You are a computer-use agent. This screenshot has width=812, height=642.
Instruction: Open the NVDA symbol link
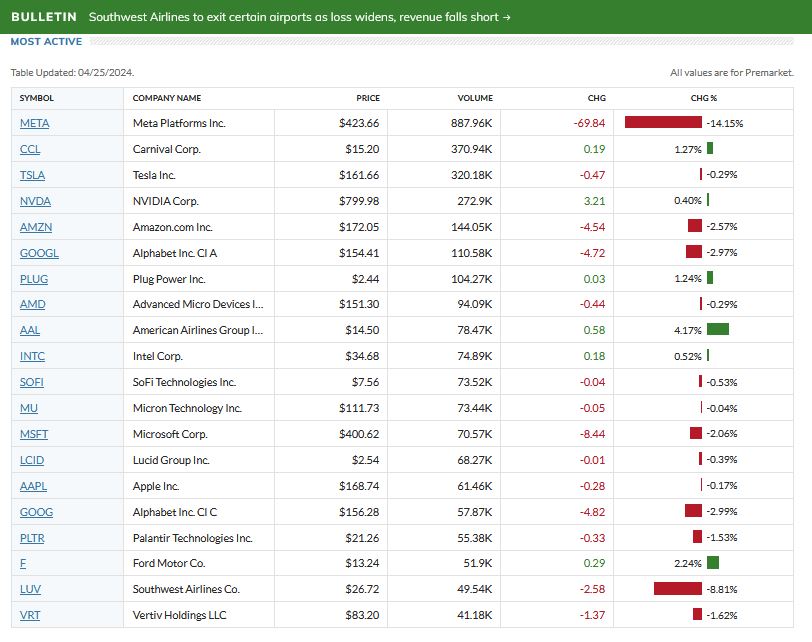click(35, 201)
